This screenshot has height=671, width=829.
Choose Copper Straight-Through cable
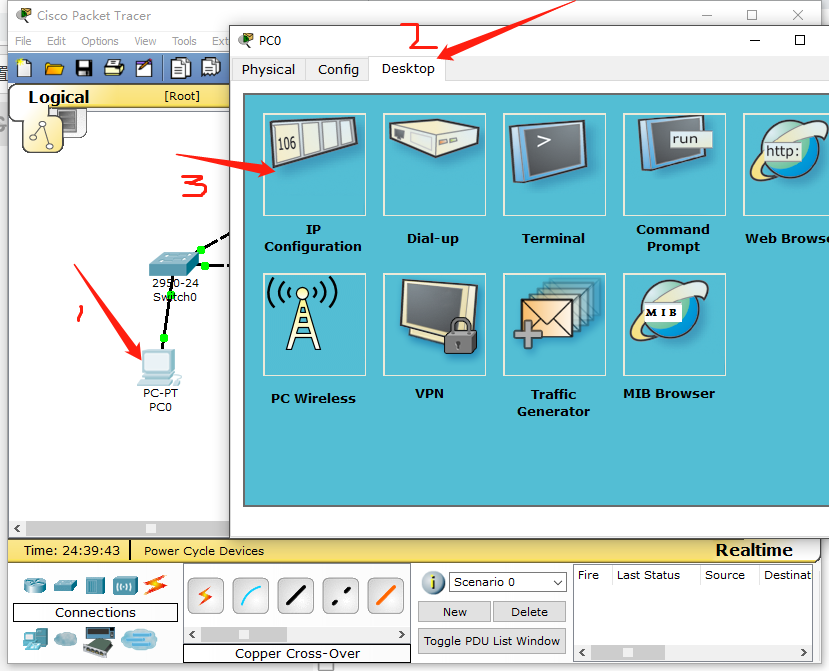296,596
